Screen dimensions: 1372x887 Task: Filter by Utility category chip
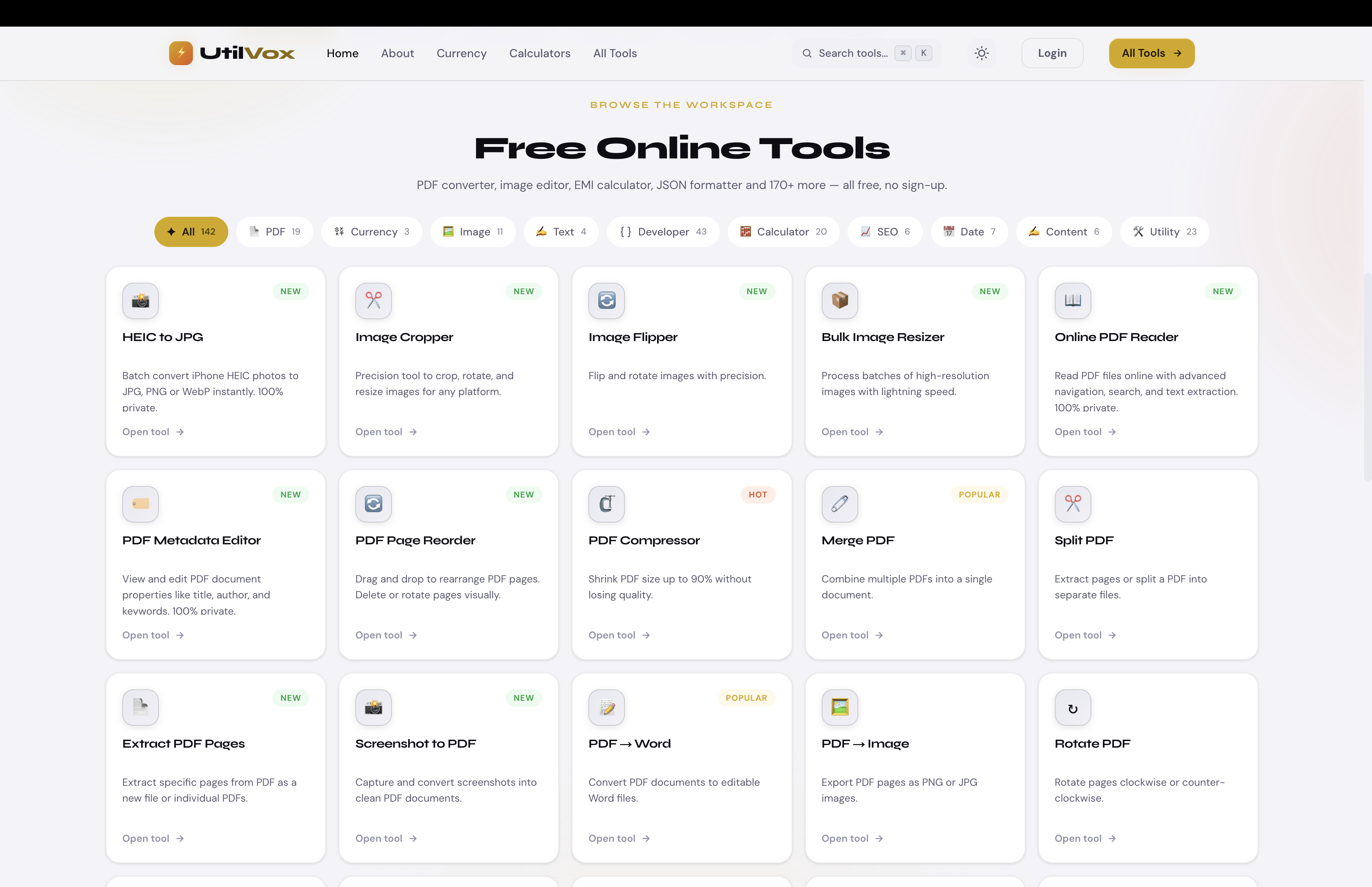1165,231
